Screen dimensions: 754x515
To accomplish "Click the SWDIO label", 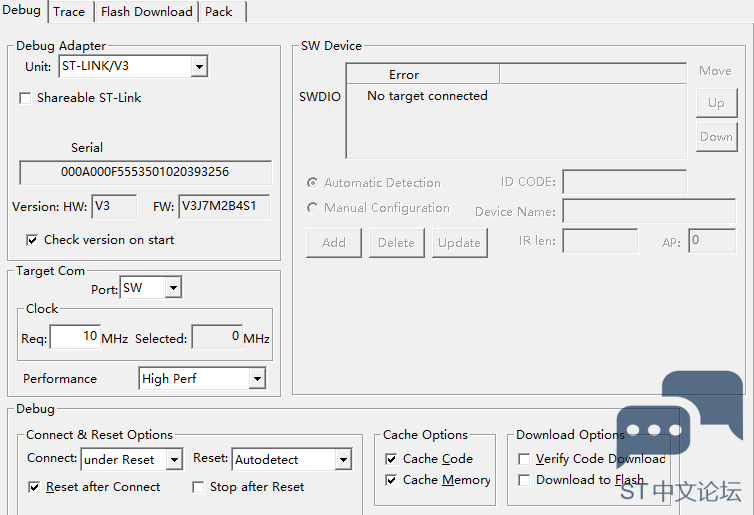I will tap(320, 97).
